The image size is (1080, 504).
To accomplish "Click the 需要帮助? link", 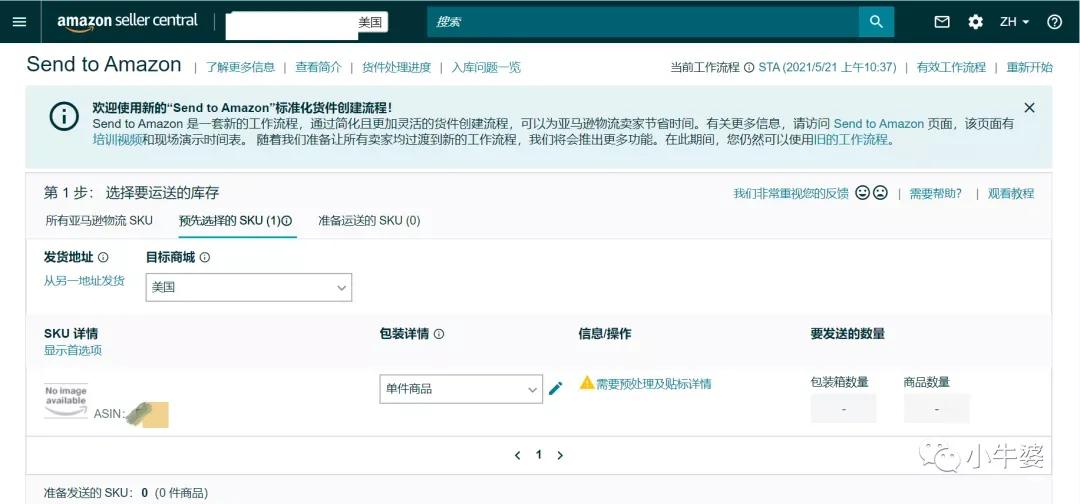I will [x=935, y=194].
